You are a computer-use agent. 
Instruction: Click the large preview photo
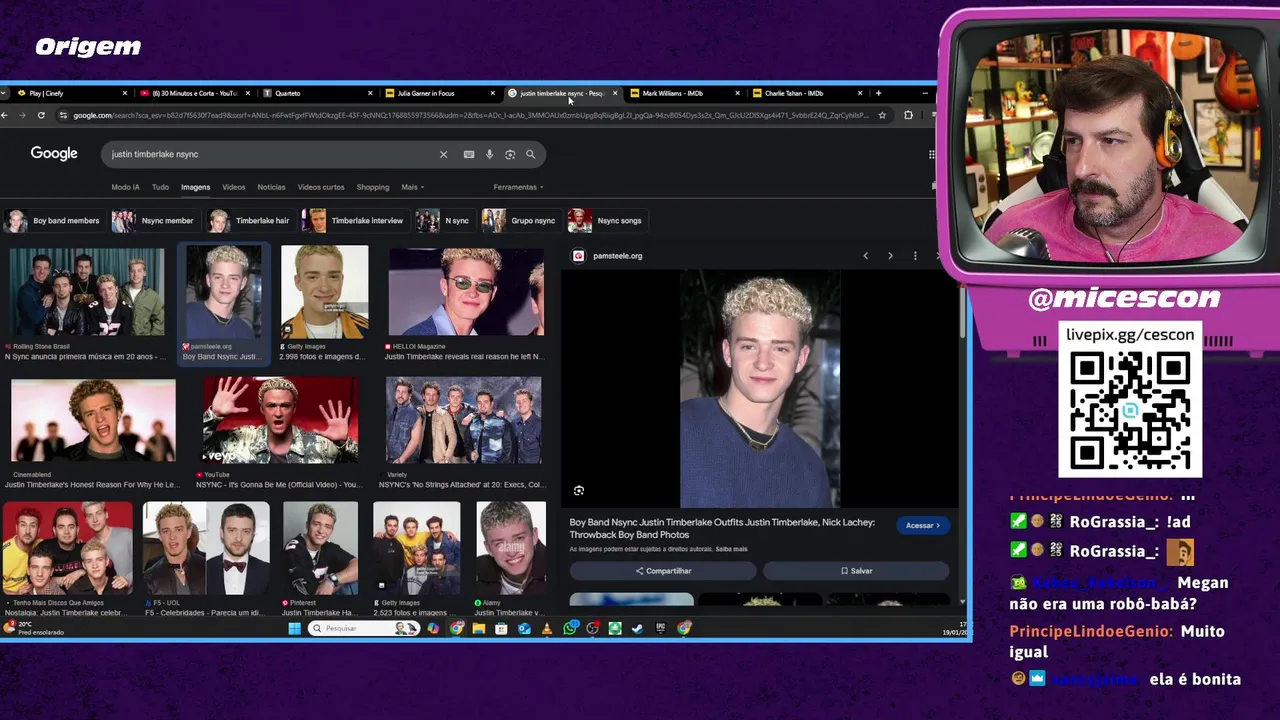[760, 389]
